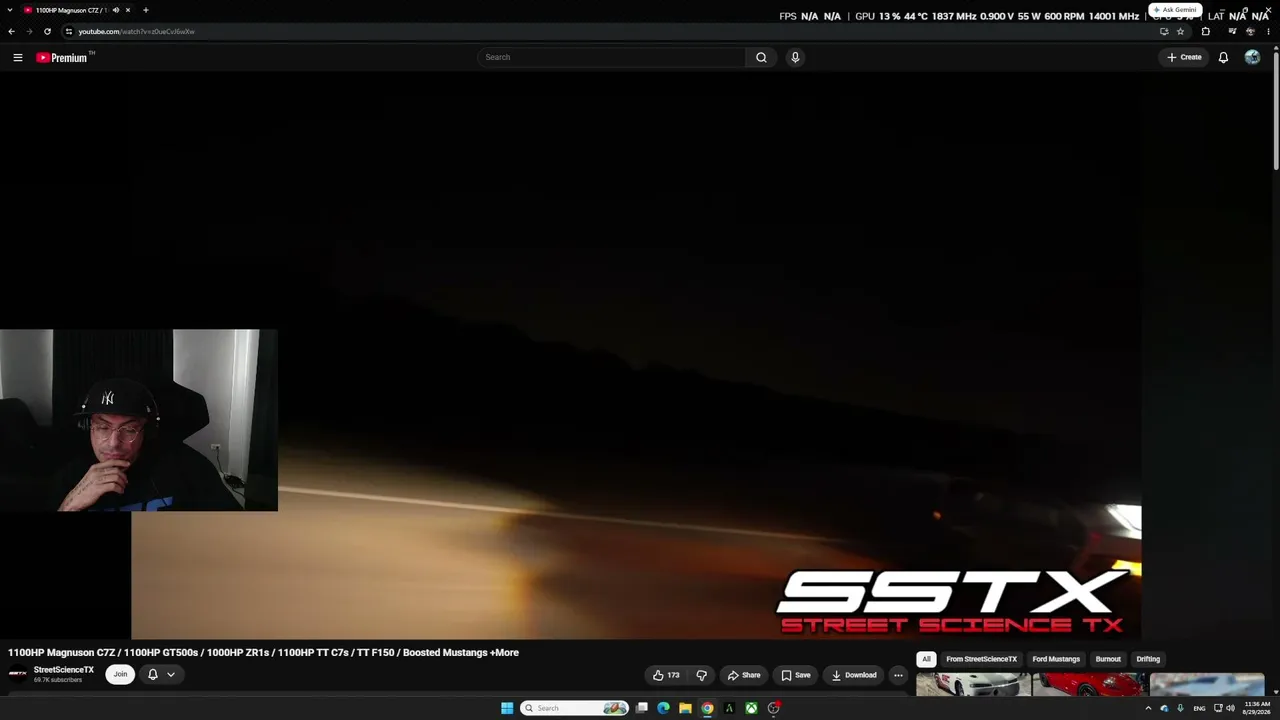
Task: Open Task View on the taskbar
Action: (641, 708)
